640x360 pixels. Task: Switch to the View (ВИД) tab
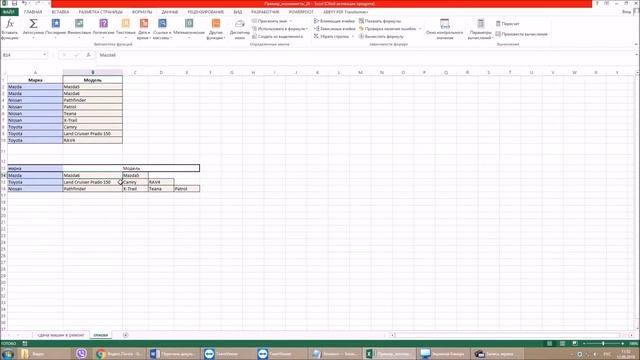pyautogui.click(x=238, y=12)
